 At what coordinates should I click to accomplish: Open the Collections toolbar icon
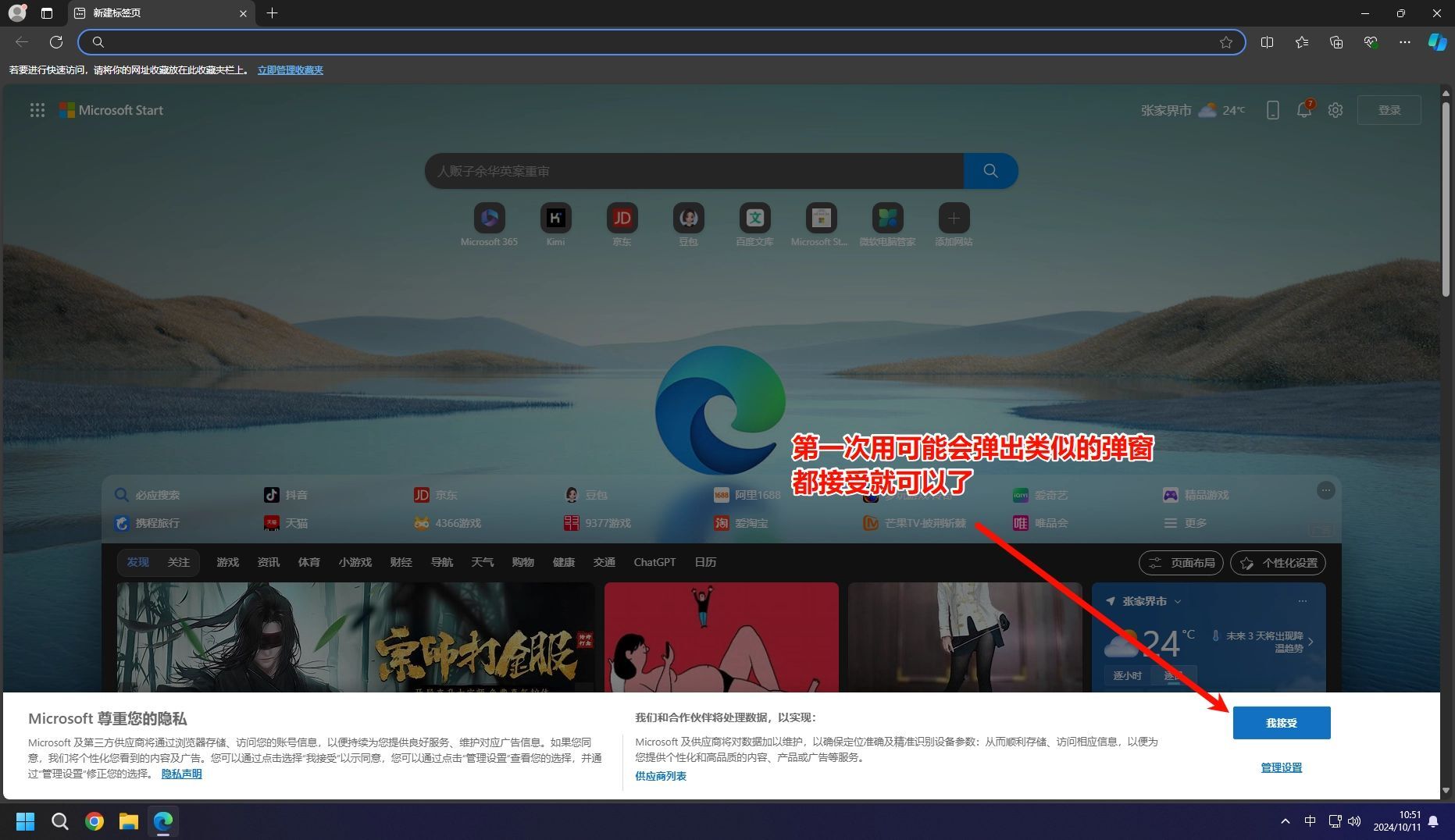pyautogui.click(x=1336, y=42)
